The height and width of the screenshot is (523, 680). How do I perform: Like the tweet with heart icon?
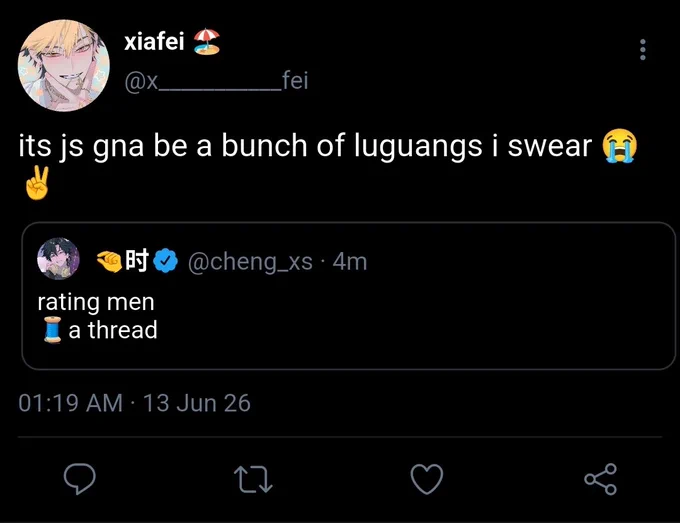427,479
